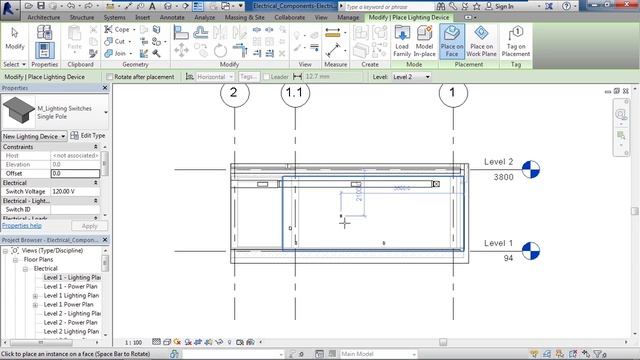Open the Architecture ribbon tab
This screenshot has height=360, width=640.
pyautogui.click(x=43, y=18)
